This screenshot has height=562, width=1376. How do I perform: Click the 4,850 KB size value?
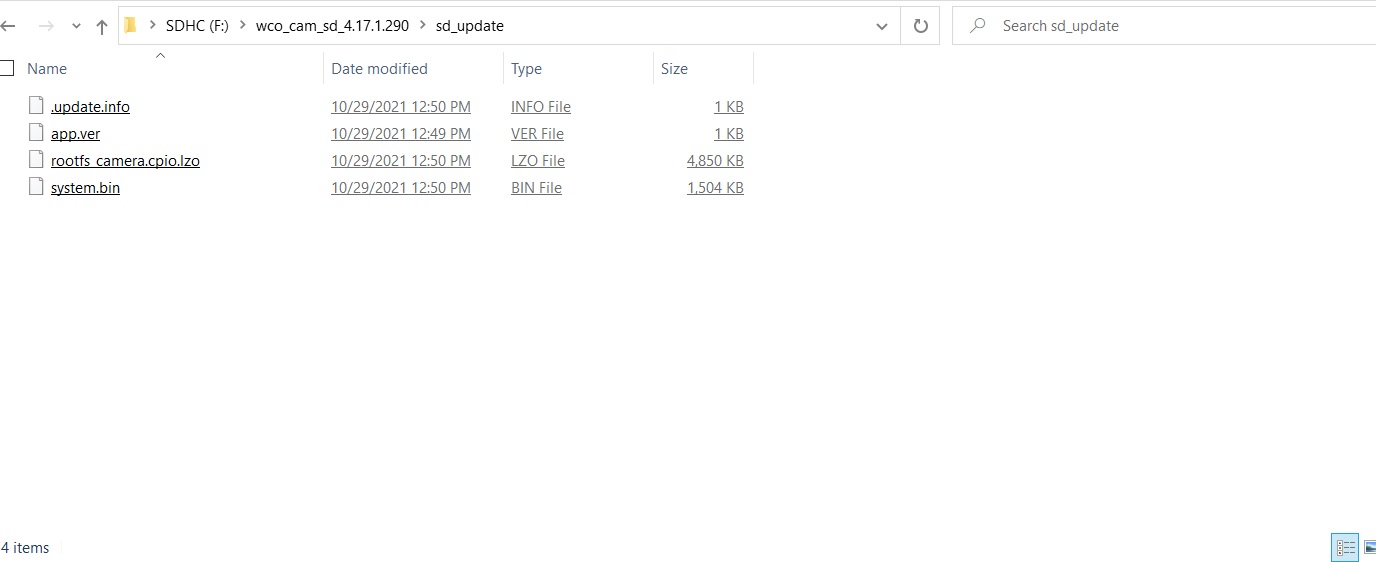click(715, 161)
